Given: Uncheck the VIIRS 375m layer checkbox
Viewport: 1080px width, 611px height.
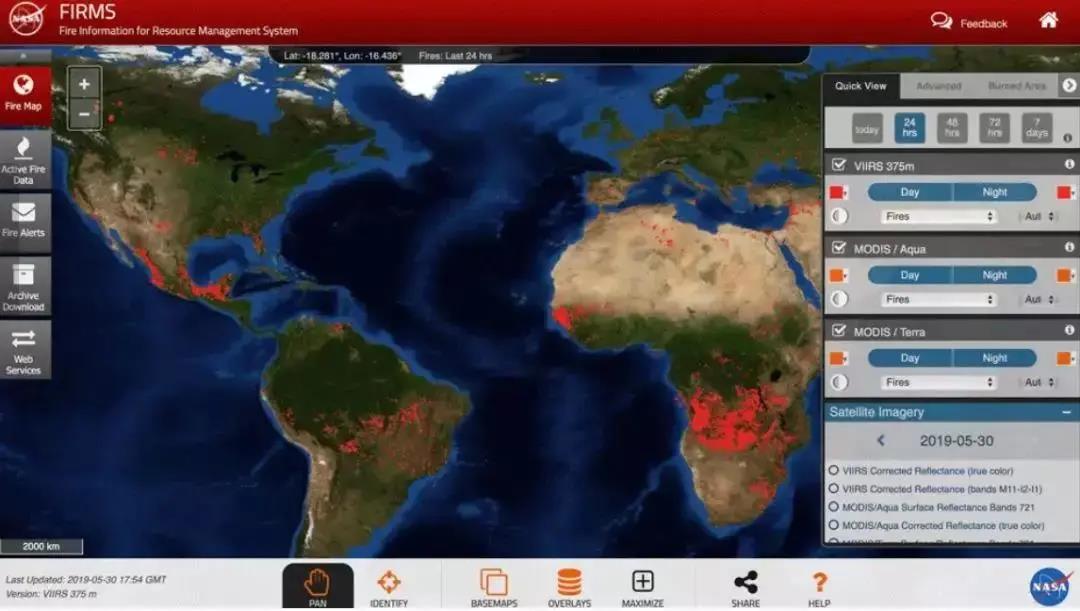Looking at the screenshot, I should coord(839,165).
